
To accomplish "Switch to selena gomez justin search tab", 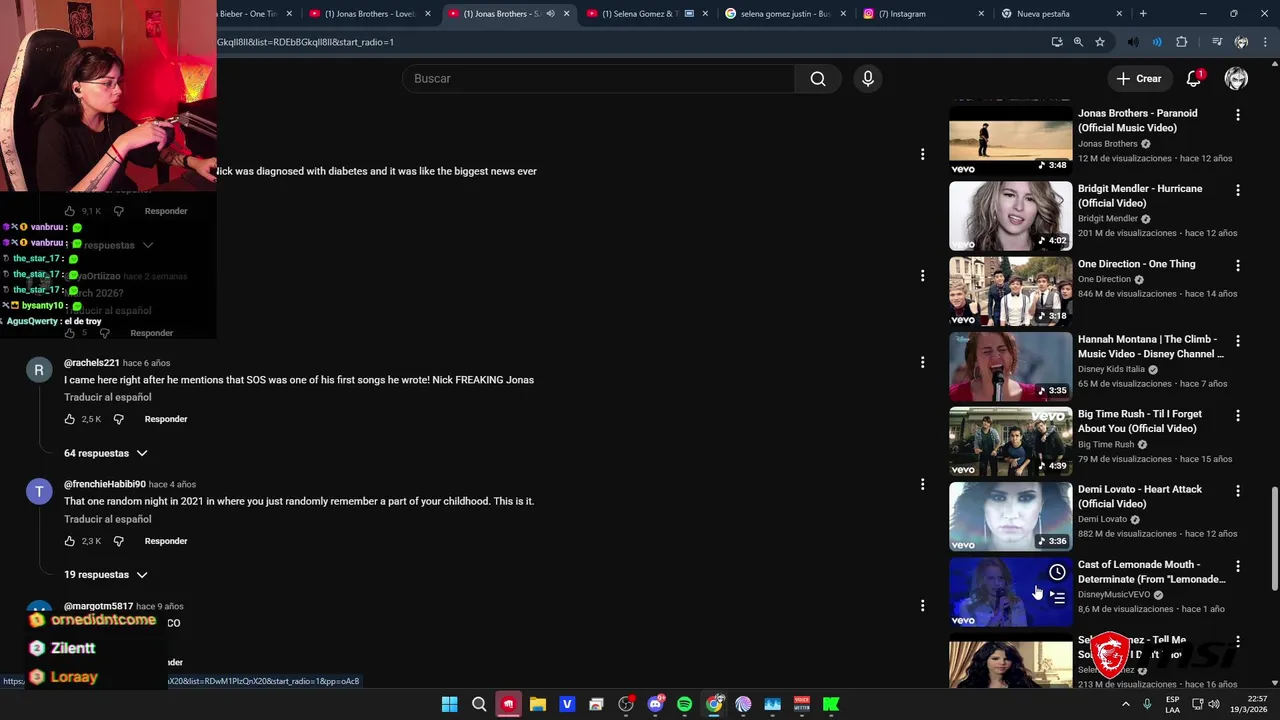I will (x=786, y=14).
